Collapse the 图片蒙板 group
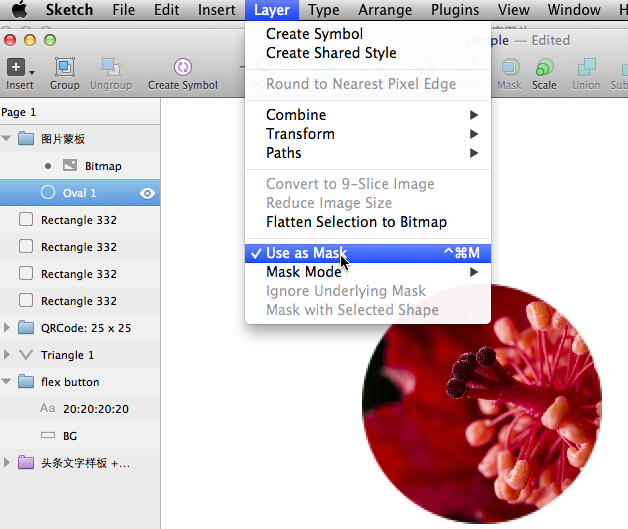628x529 pixels. coord(8,139)
